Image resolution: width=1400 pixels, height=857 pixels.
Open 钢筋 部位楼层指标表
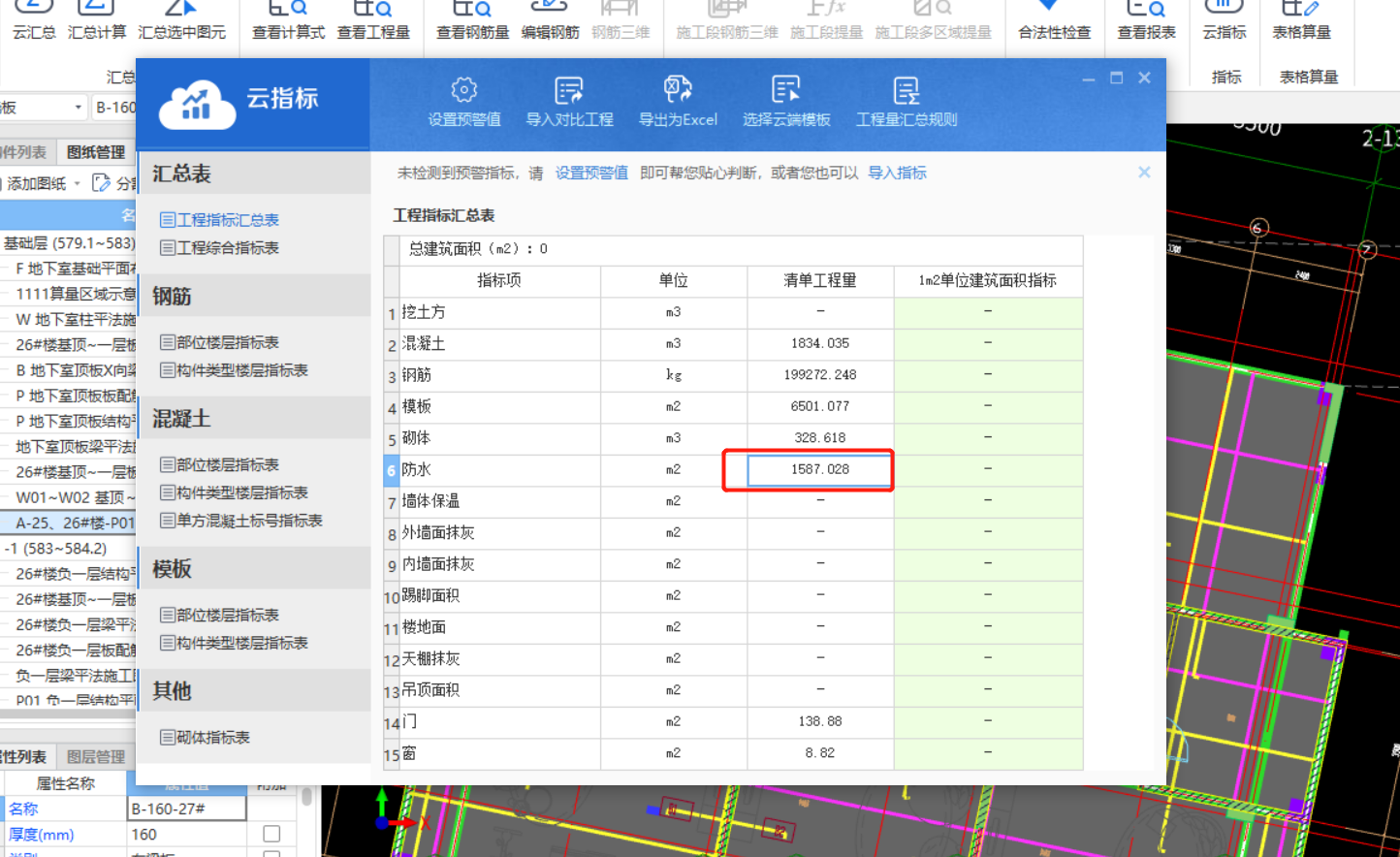pyautogui.click(x=220, y=342)
